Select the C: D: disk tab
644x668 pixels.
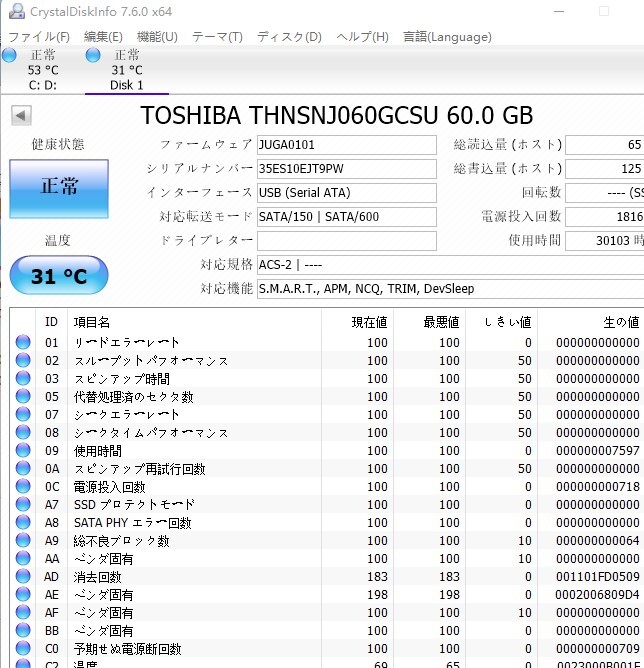point(43,70)
